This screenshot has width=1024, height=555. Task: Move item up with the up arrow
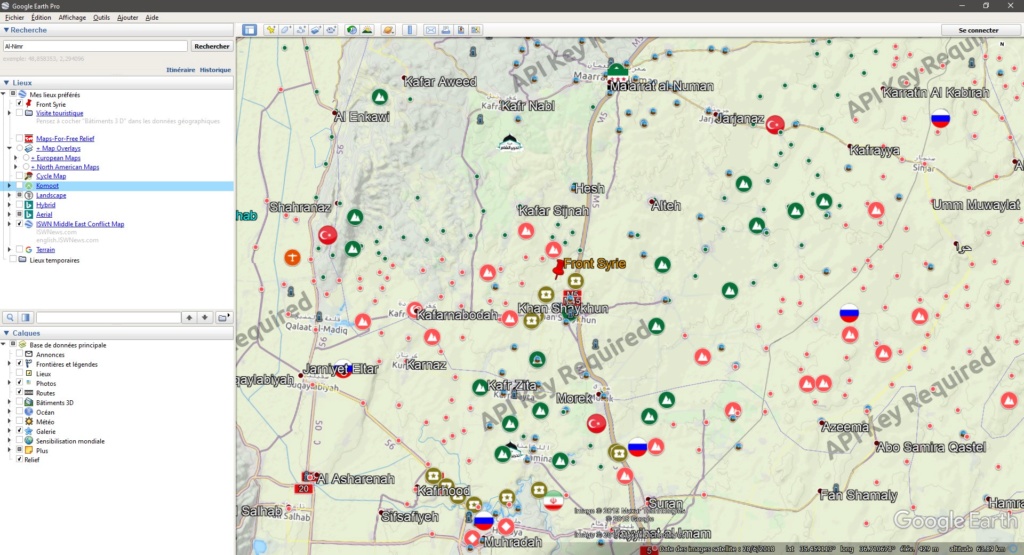pos(189,317)
